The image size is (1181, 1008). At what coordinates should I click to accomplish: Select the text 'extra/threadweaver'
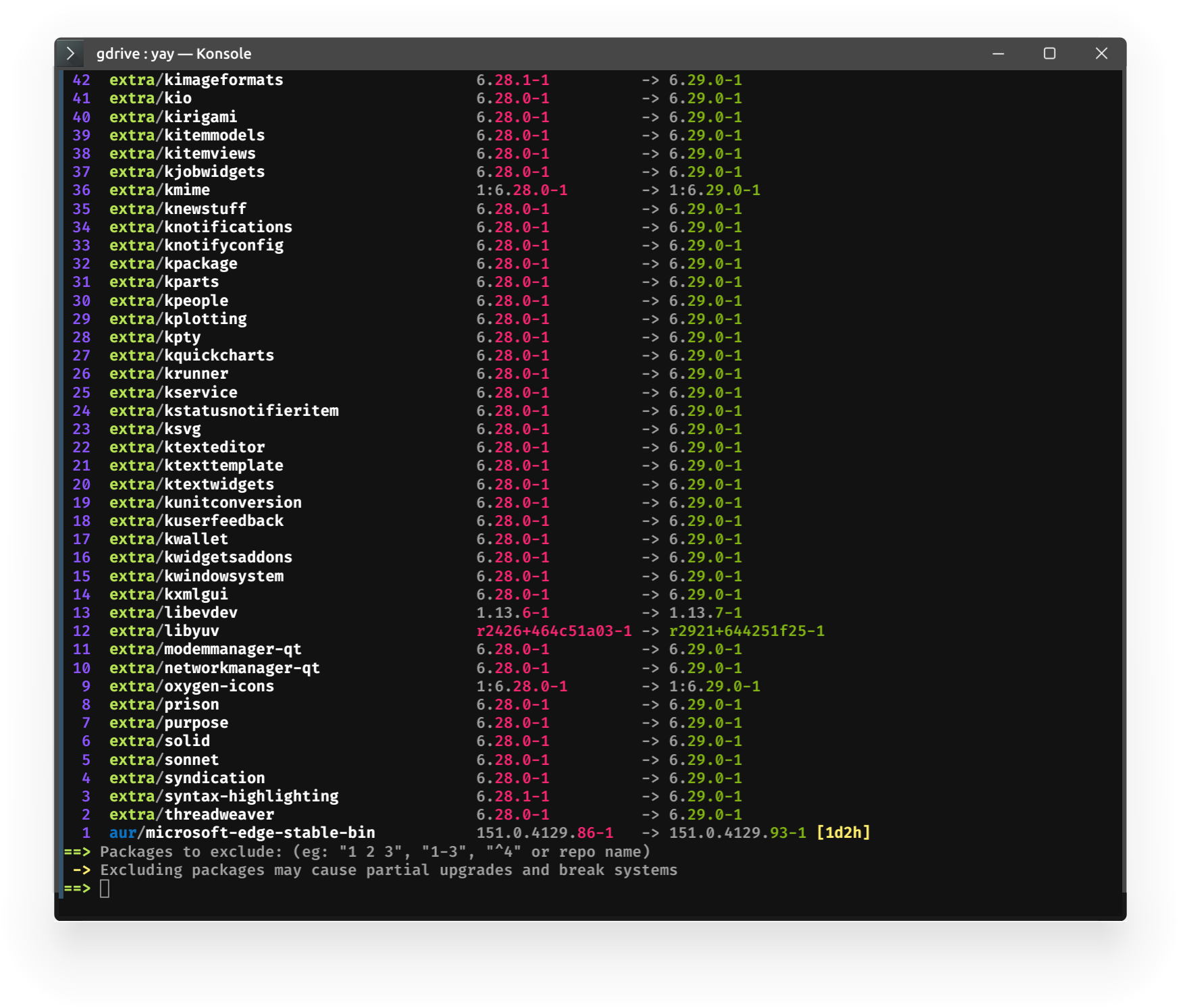pos(192,815)
